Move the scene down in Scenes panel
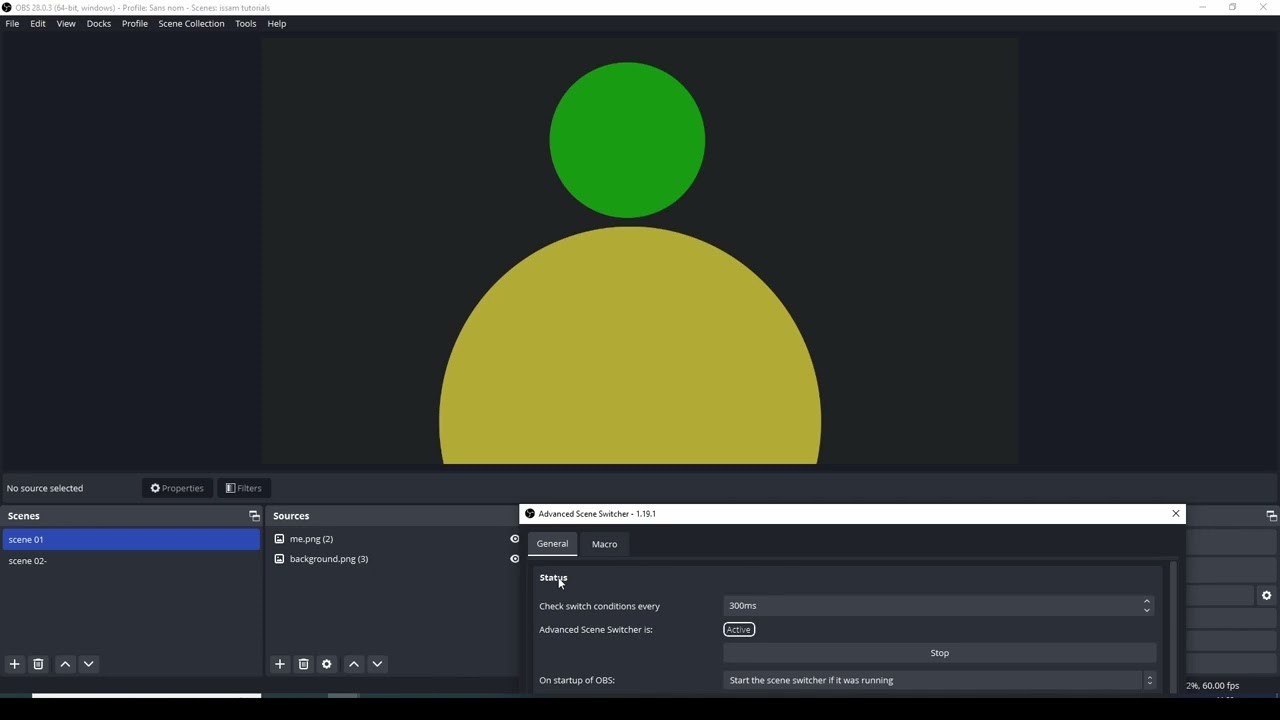 coord(89,664)
